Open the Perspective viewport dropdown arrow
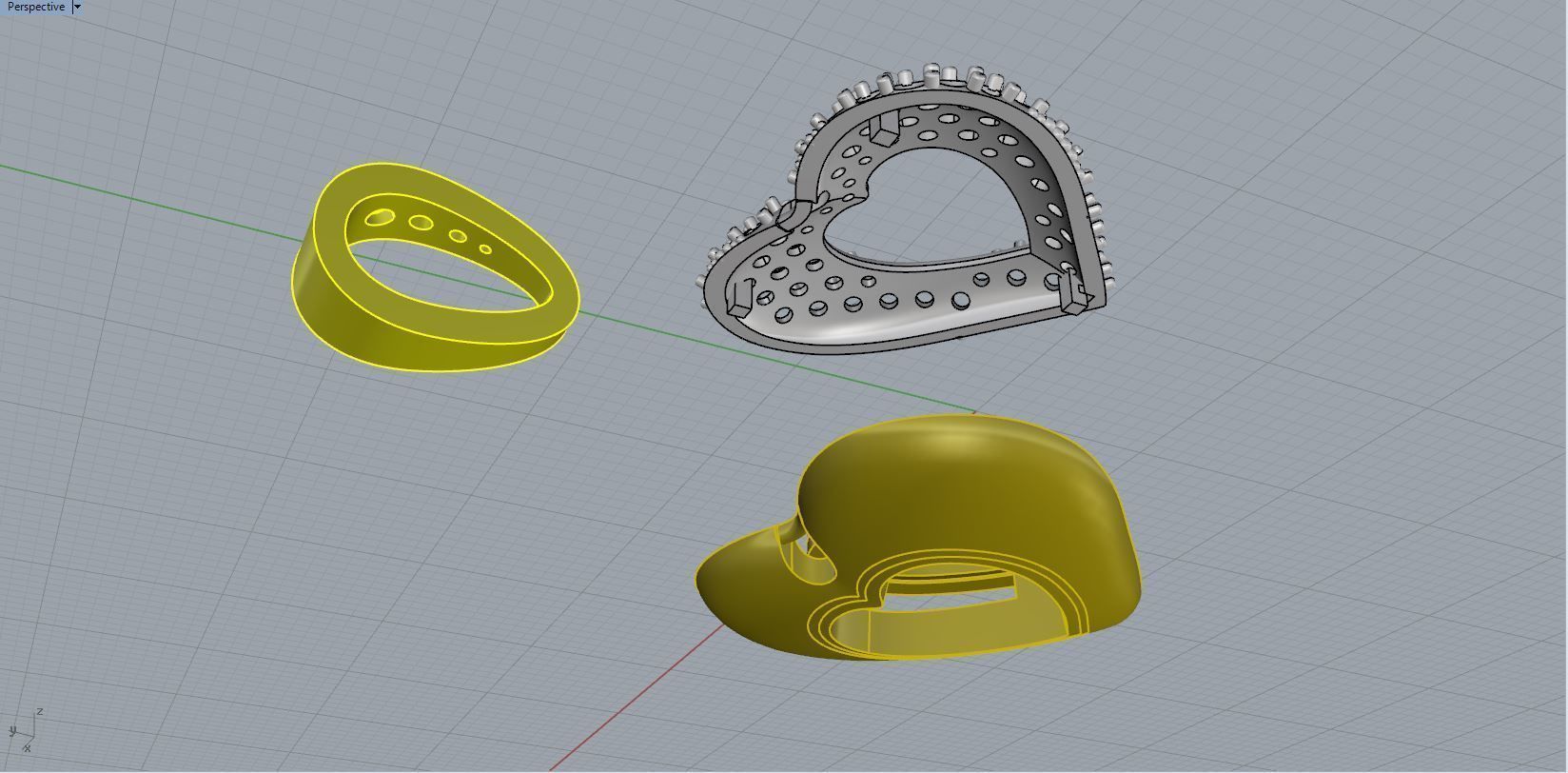This screenshot has width=1568, height=773. tap(77, 7)
